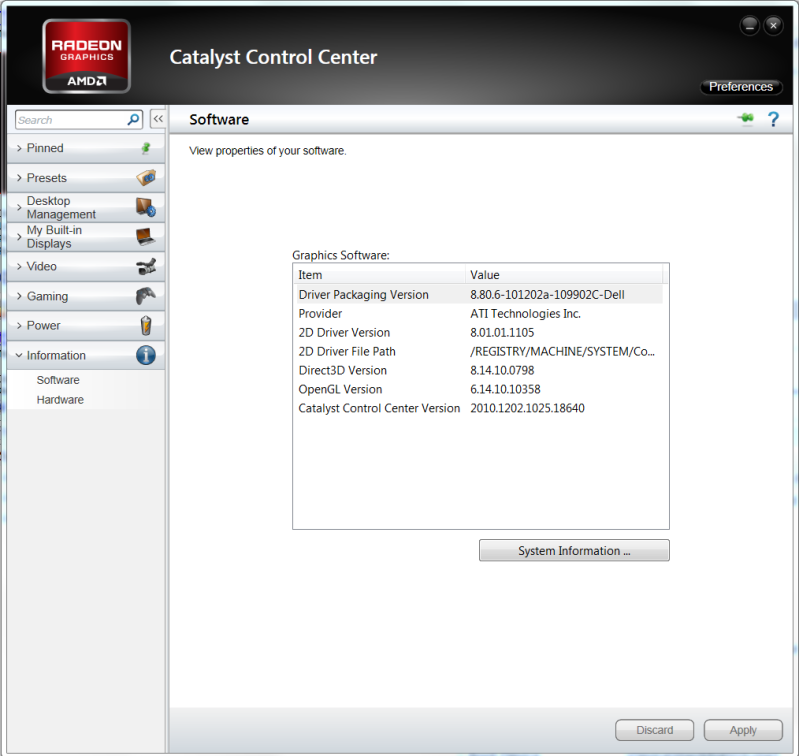Click the Desktop Management monitor icon
The image size is (799, 756).
point(146,207)
